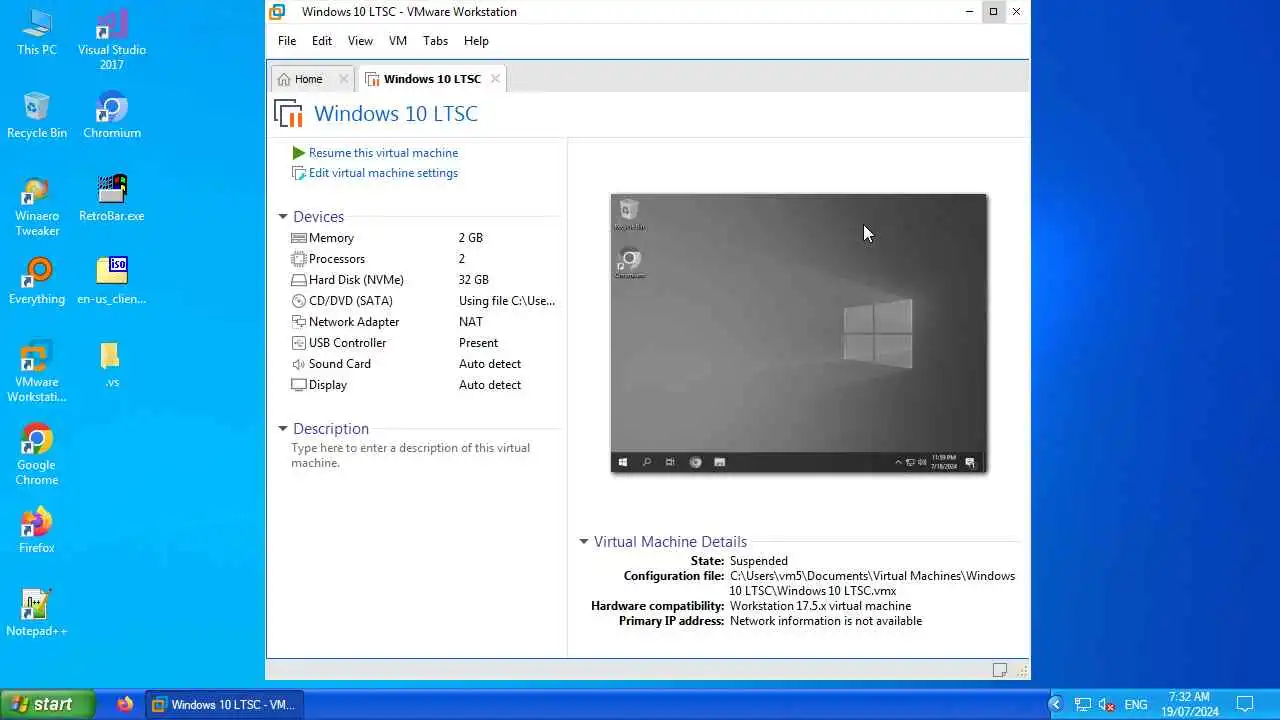Click the green Resume play icon
This screenshot has width=1280, height=720.
(298, 153)
